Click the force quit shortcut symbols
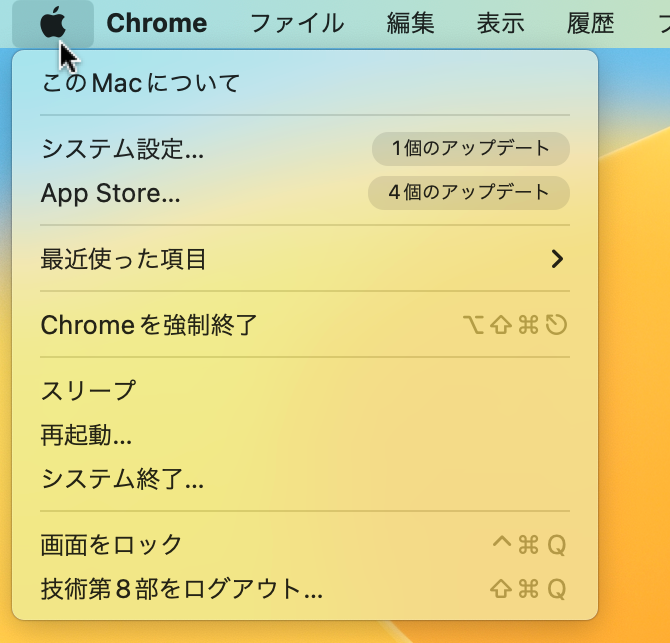 [515, 325]
